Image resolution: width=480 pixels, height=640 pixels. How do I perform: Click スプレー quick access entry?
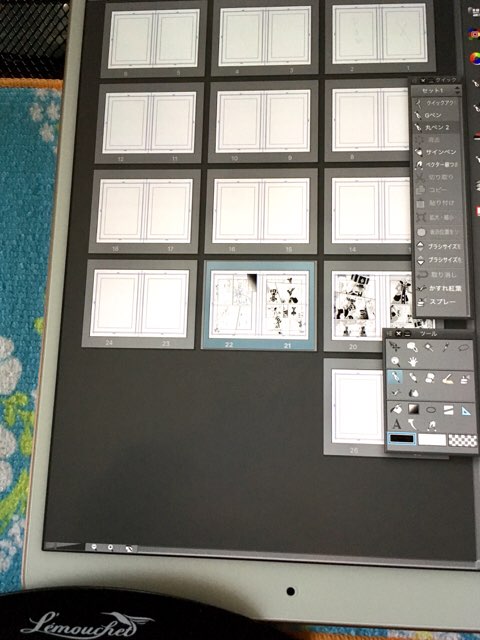442,302
